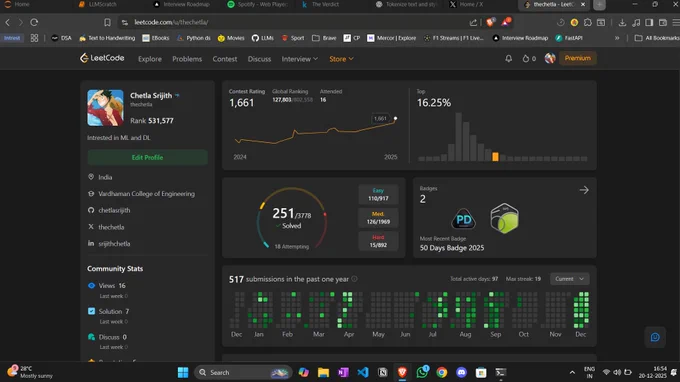680x382 pixels.
Task: Click the Easy 110/917 stat box
Action: (x=378, y=194)
